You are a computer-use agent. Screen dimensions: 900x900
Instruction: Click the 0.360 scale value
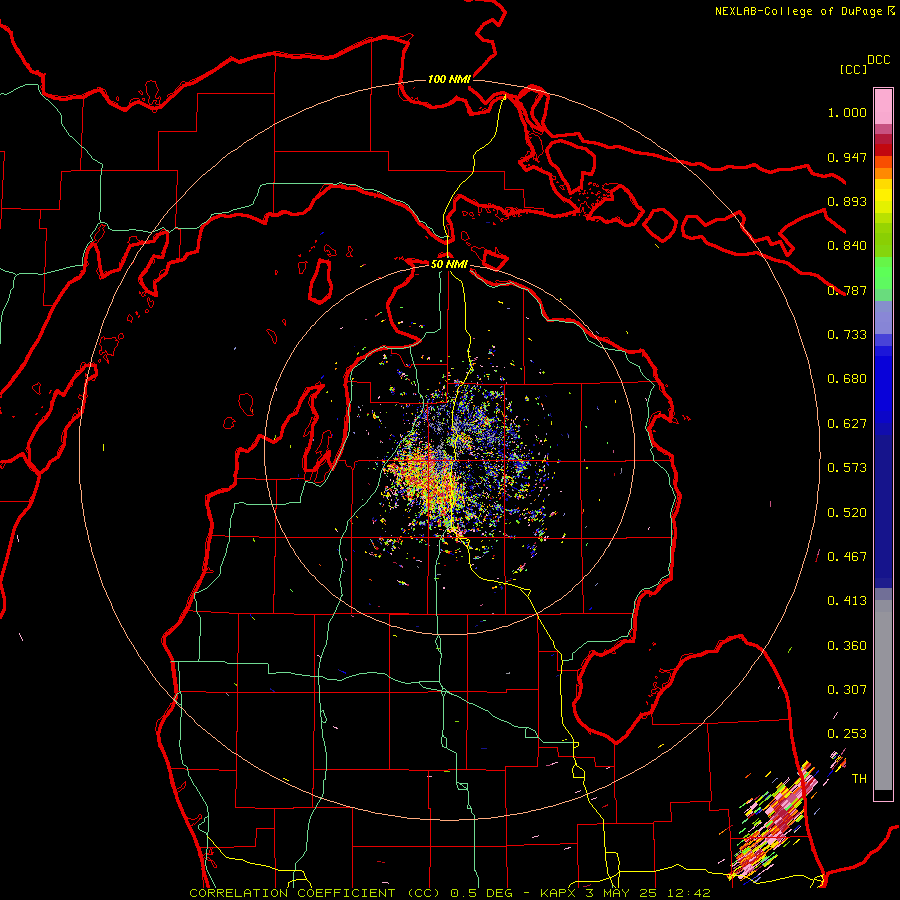pyautogui.click(x=847, y=646)
